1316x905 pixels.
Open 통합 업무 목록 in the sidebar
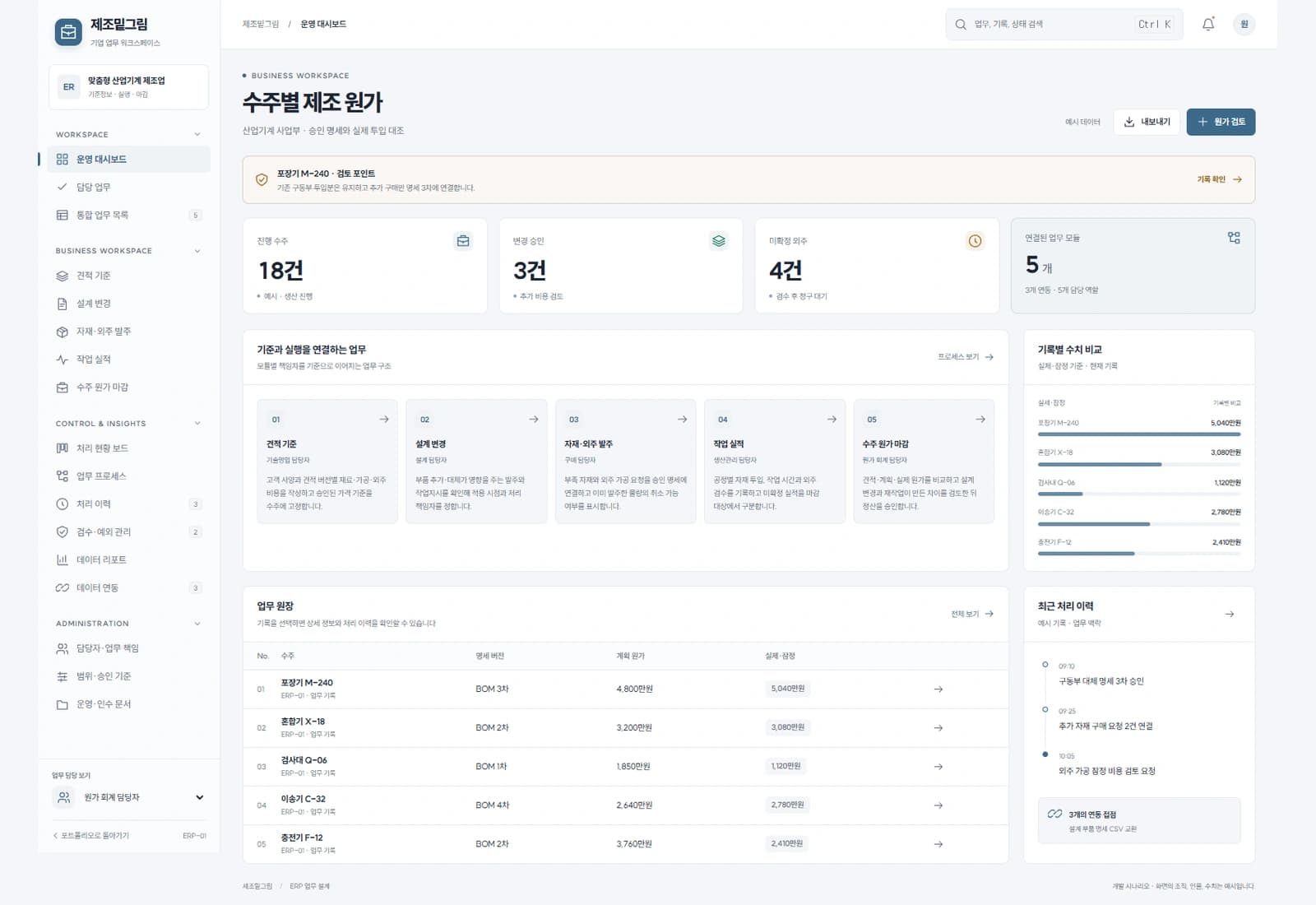tap(129, 216)
